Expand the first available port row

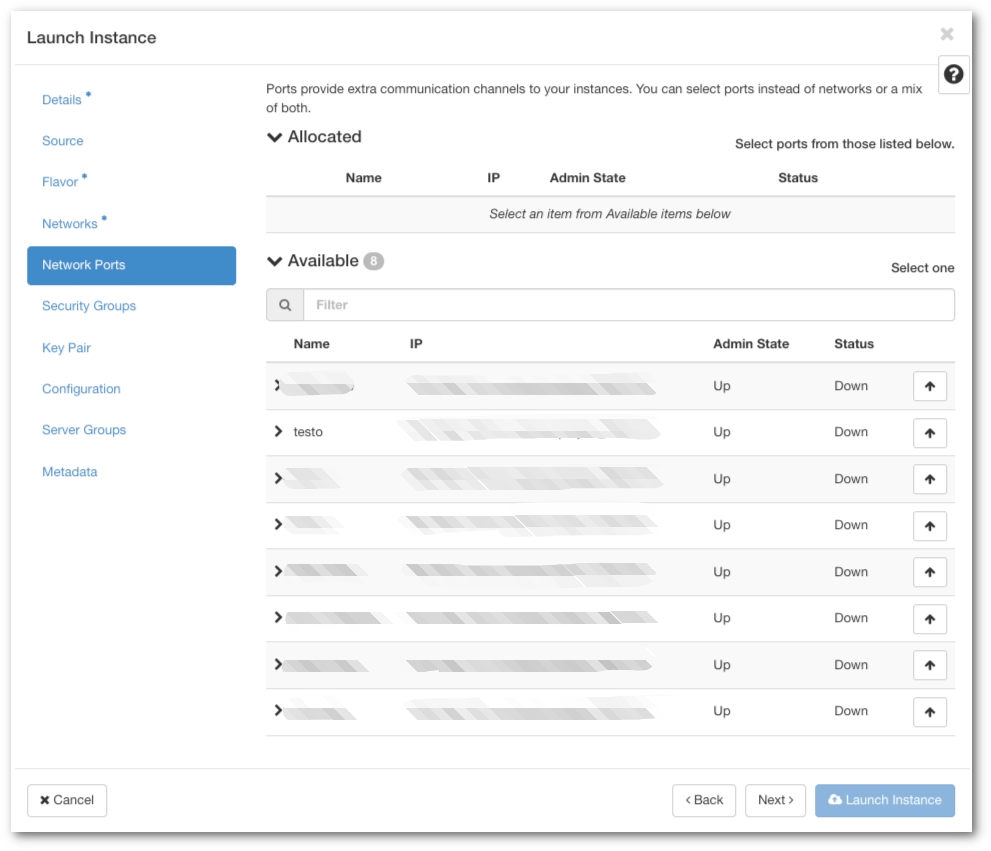coord(278,386)
